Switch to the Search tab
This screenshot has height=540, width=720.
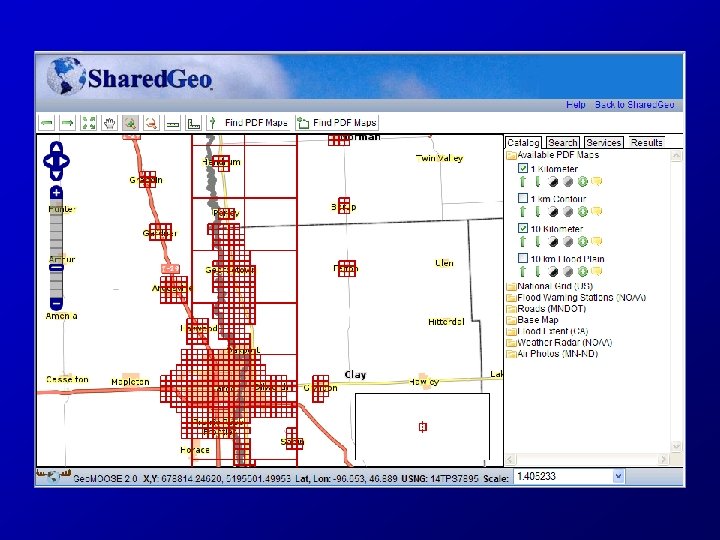(x=562, y=142)
